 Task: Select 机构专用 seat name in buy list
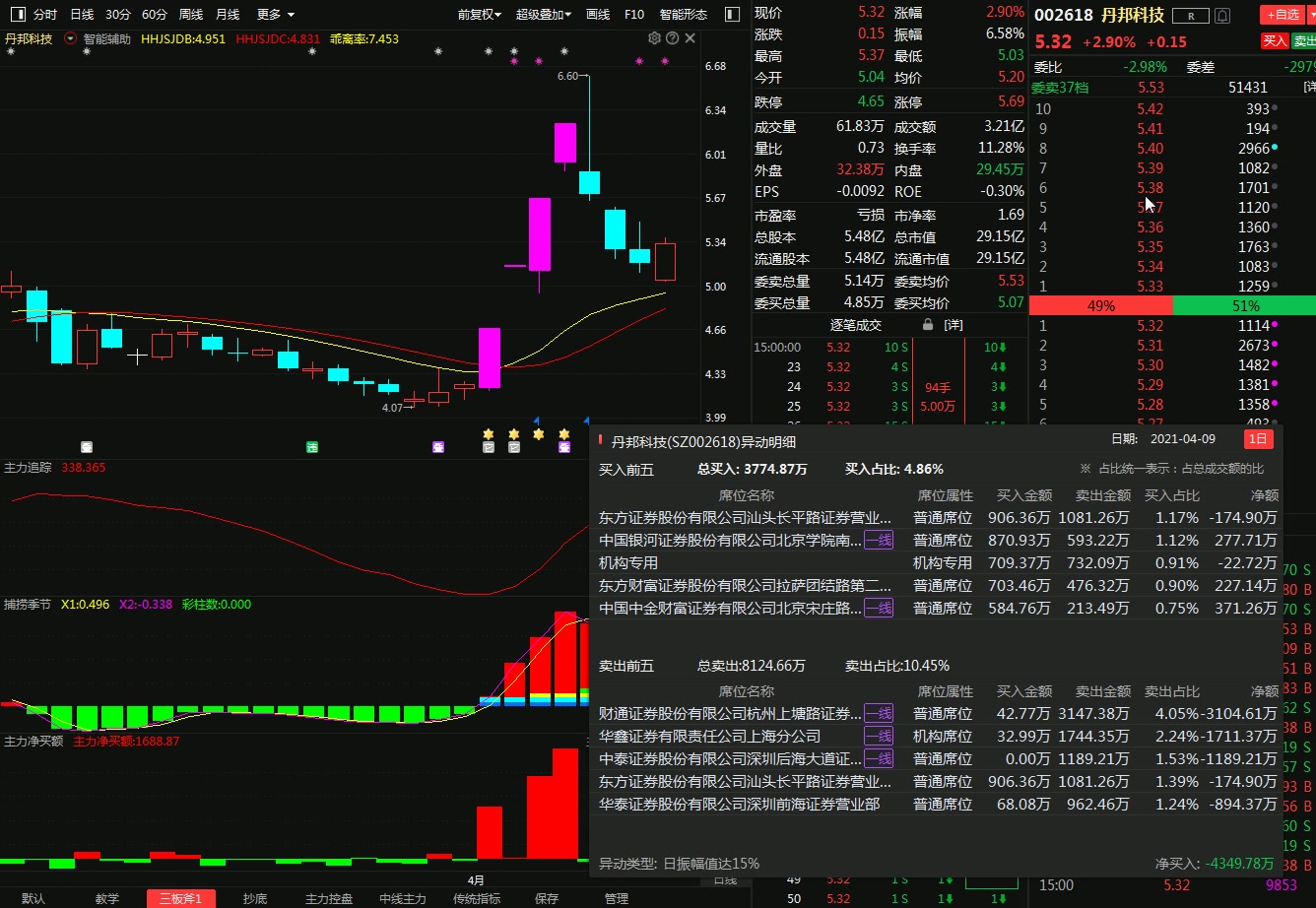628,562
